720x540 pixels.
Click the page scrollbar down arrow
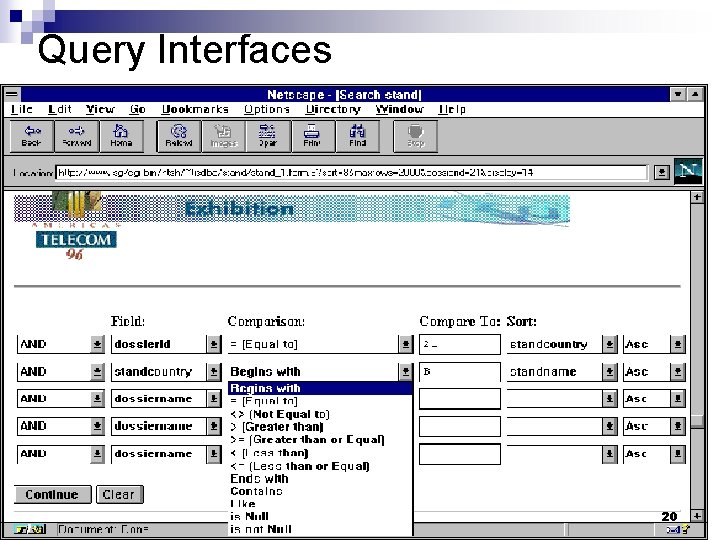point(697,516)
